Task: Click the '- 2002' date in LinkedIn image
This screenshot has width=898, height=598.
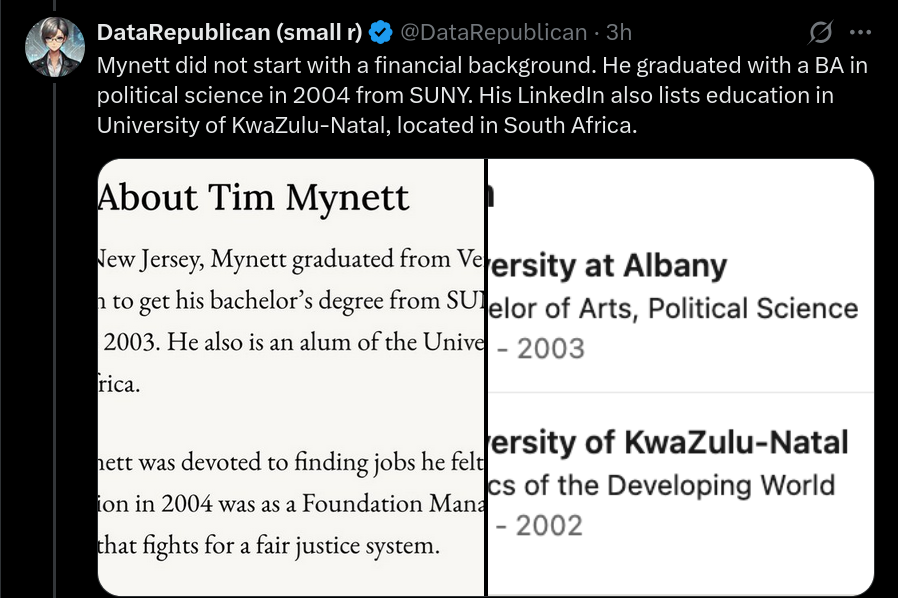Action: pos(539,526)
